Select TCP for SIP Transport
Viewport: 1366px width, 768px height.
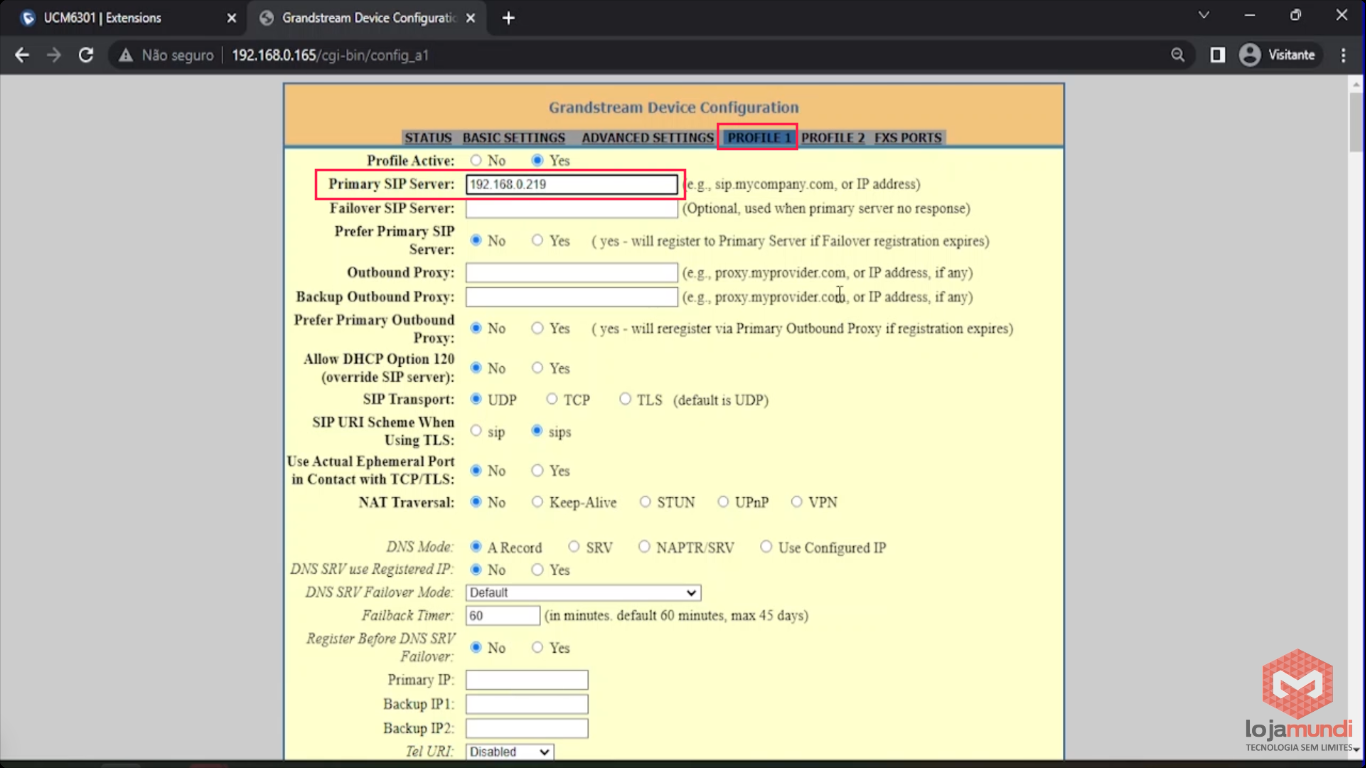[x=552, y=400]
